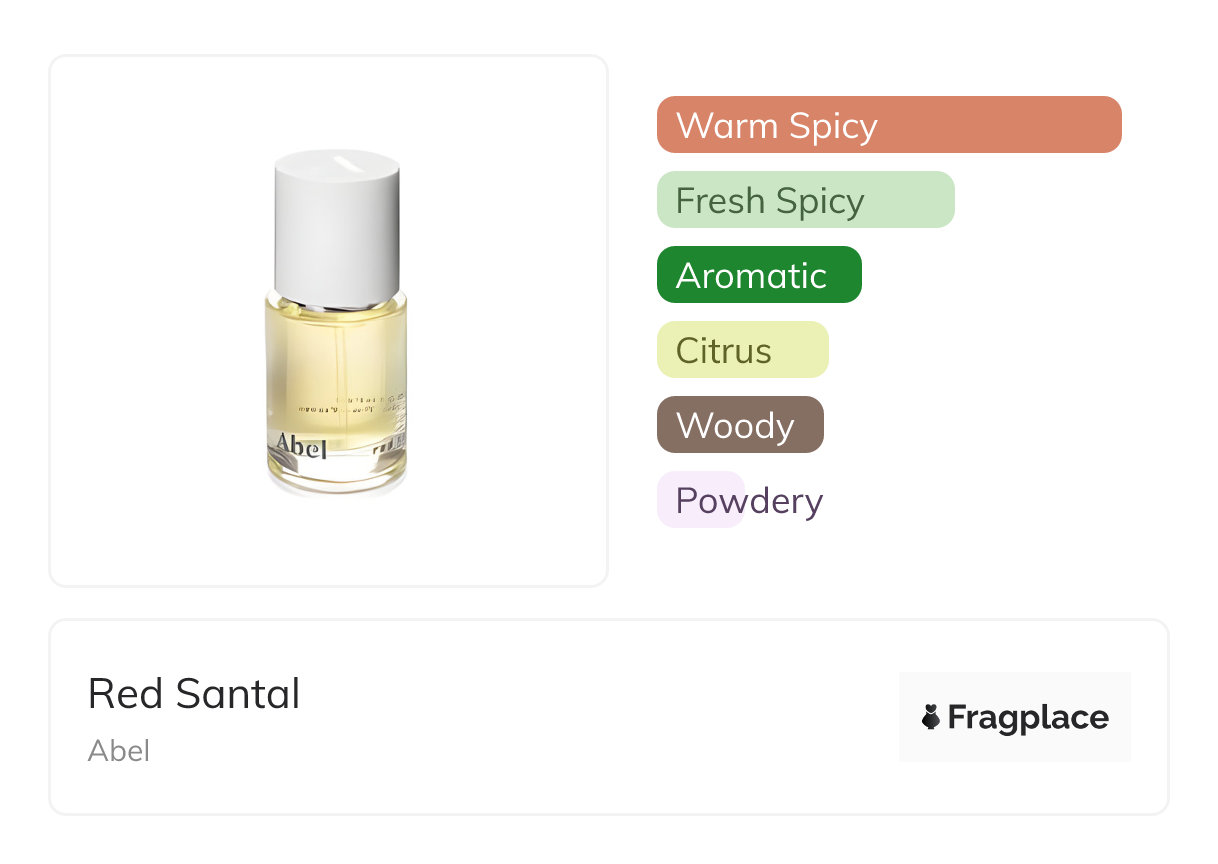Image resolution: width=1218 pixels, height=864 pixels.
Task: Click the clear glass base of the bottle
Action: click(x=337, y=476)
